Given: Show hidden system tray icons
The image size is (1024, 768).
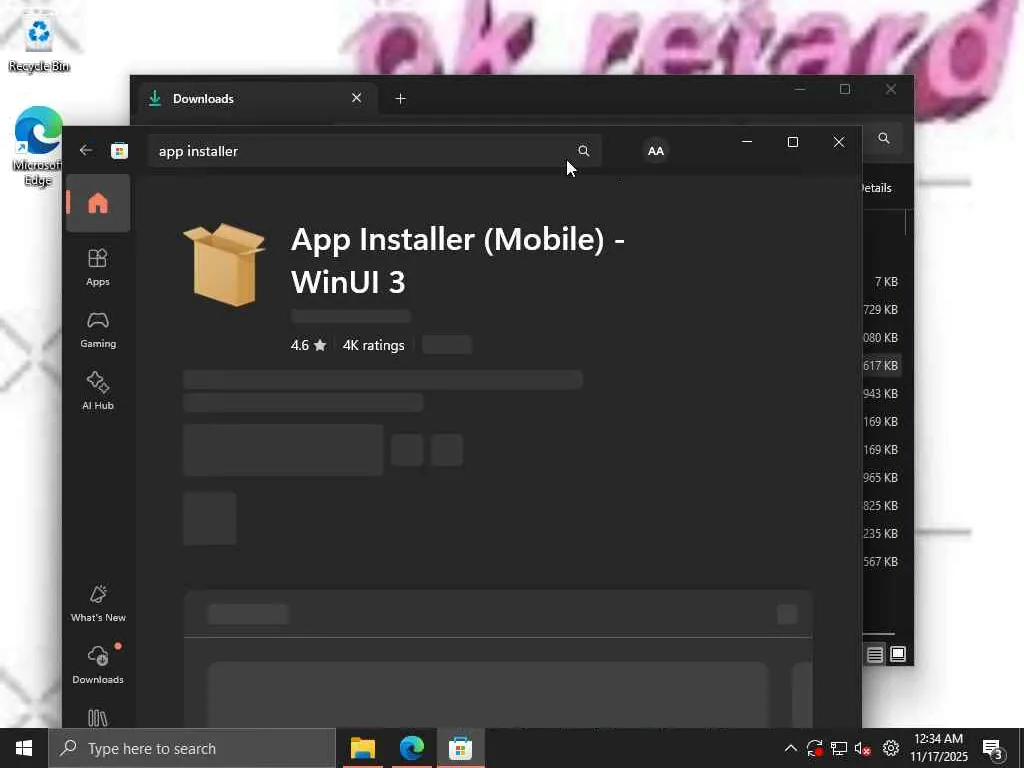Looking at the screenshot, I should [790, 748].
